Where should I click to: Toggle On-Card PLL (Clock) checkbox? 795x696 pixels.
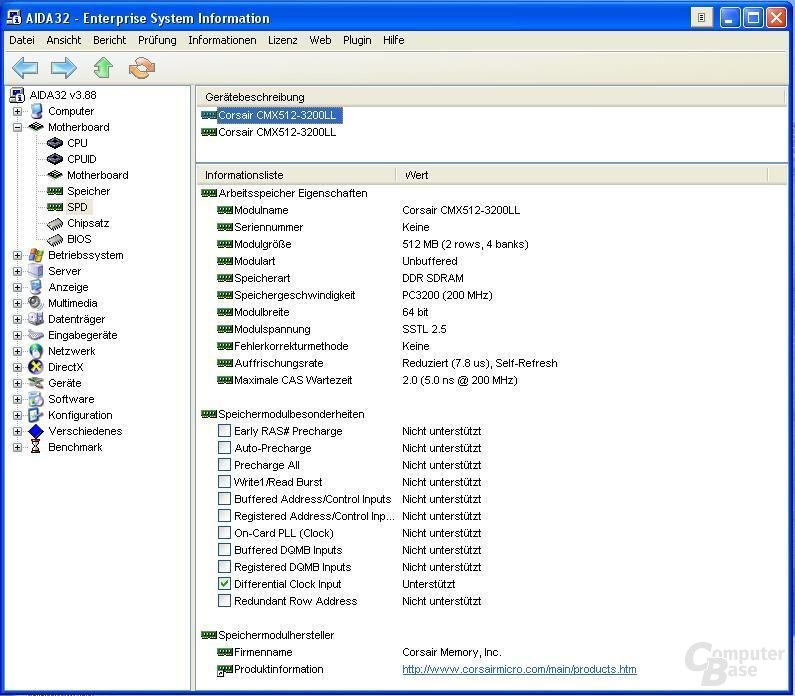(224, 533)
